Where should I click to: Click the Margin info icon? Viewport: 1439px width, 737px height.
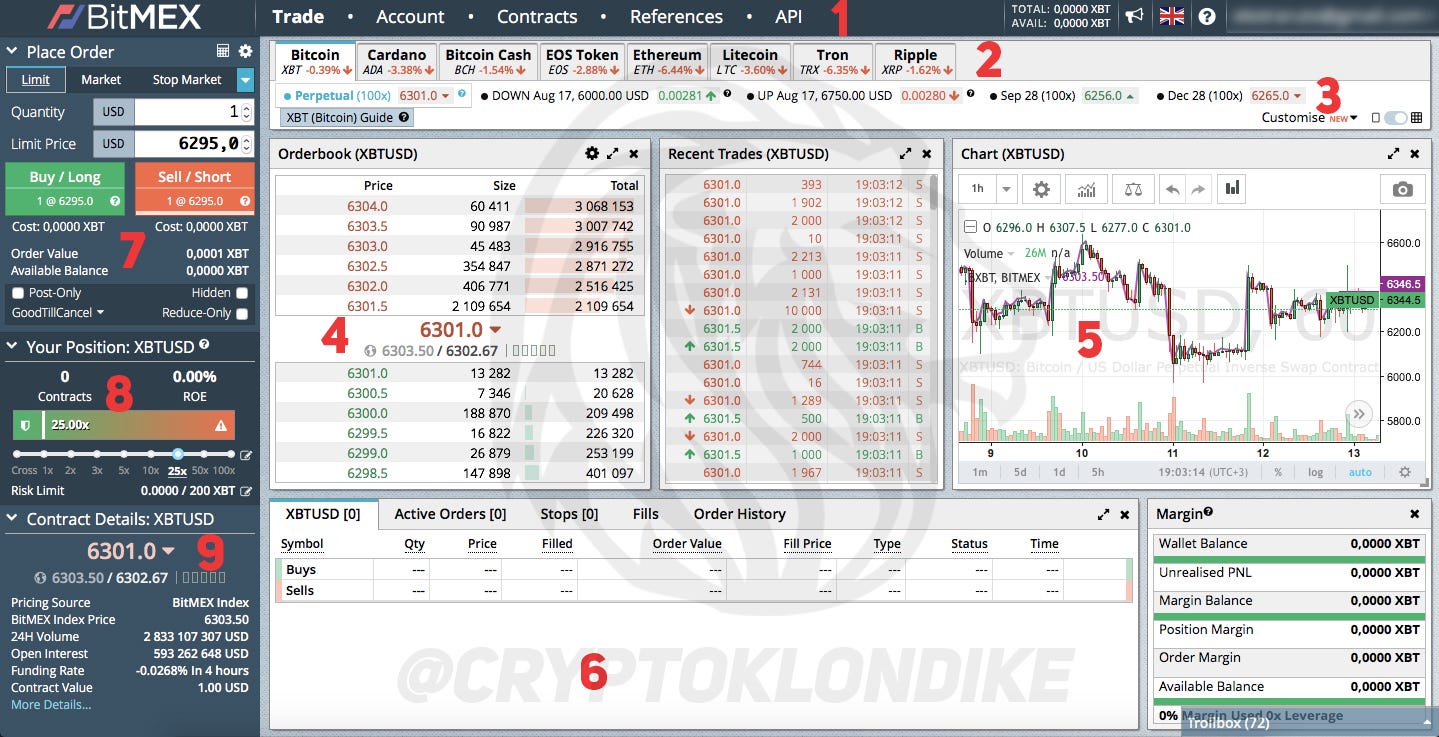pos(1208,512)
